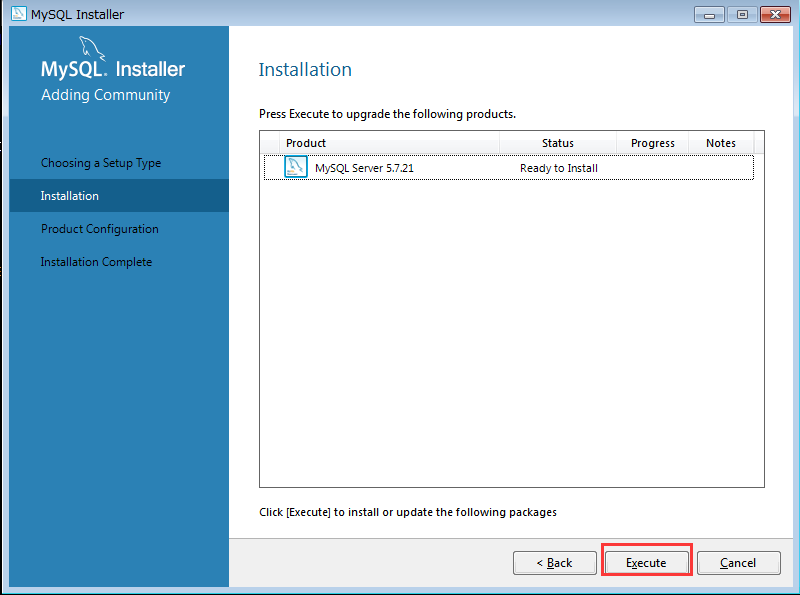Click the Notes column header
Viewport: 800px width, 595px height.
pyautogui.click(x=721, y=143)
